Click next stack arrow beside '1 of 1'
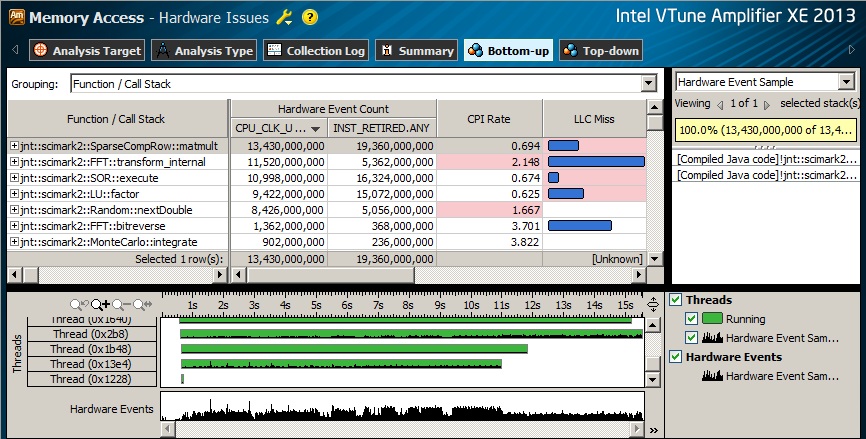The height and width of the screenshot is (439, 866). point(767,104)
